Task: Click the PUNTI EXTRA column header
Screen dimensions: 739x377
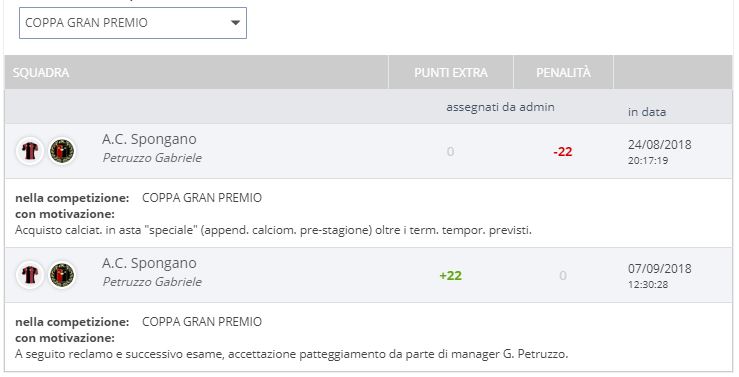Action: (451, 73)
